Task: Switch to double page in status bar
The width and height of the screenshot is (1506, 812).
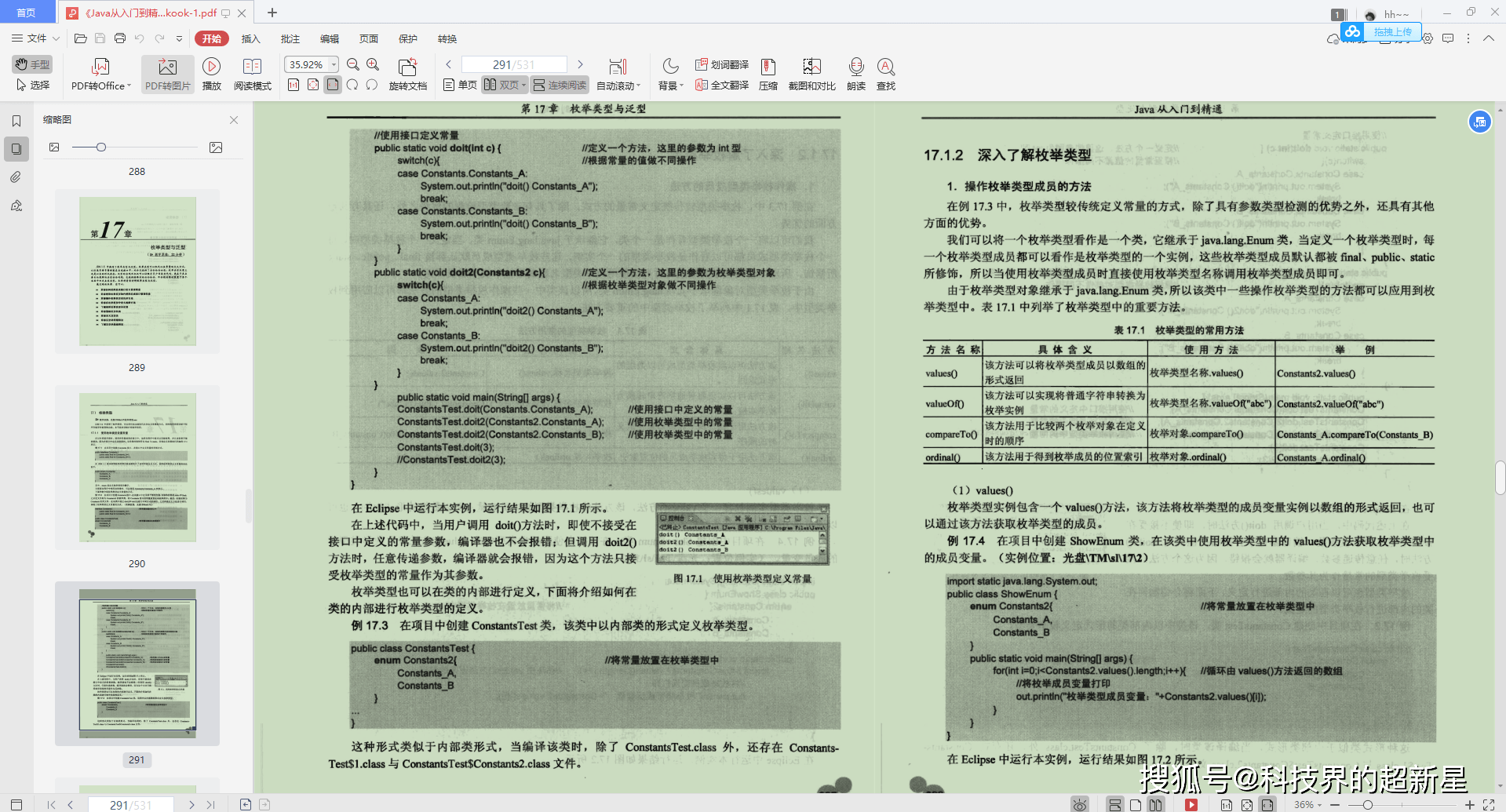Action: pyautogui.click(x=1155, y=805)
